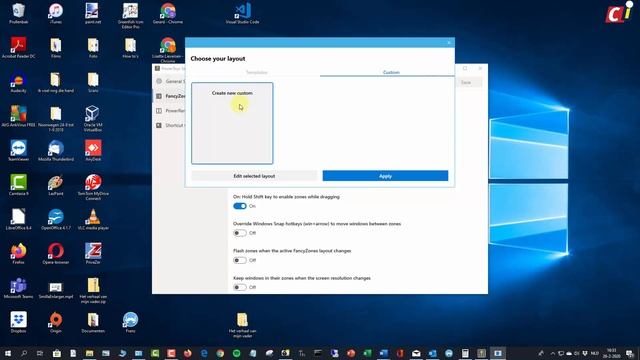Enable Flash zones when layout changes toggle
The width and height of the screenshot is (640, 360).
tap(240, 260)
